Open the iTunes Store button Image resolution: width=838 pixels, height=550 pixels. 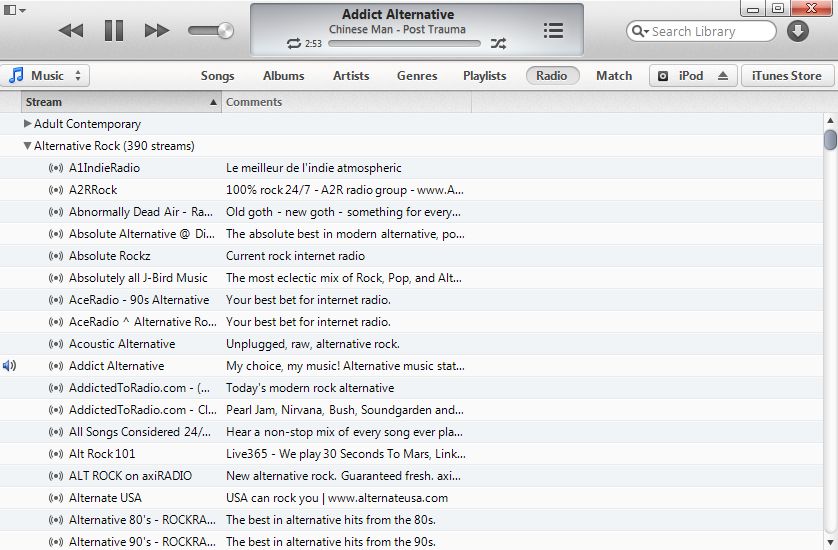tap(786, 76)
